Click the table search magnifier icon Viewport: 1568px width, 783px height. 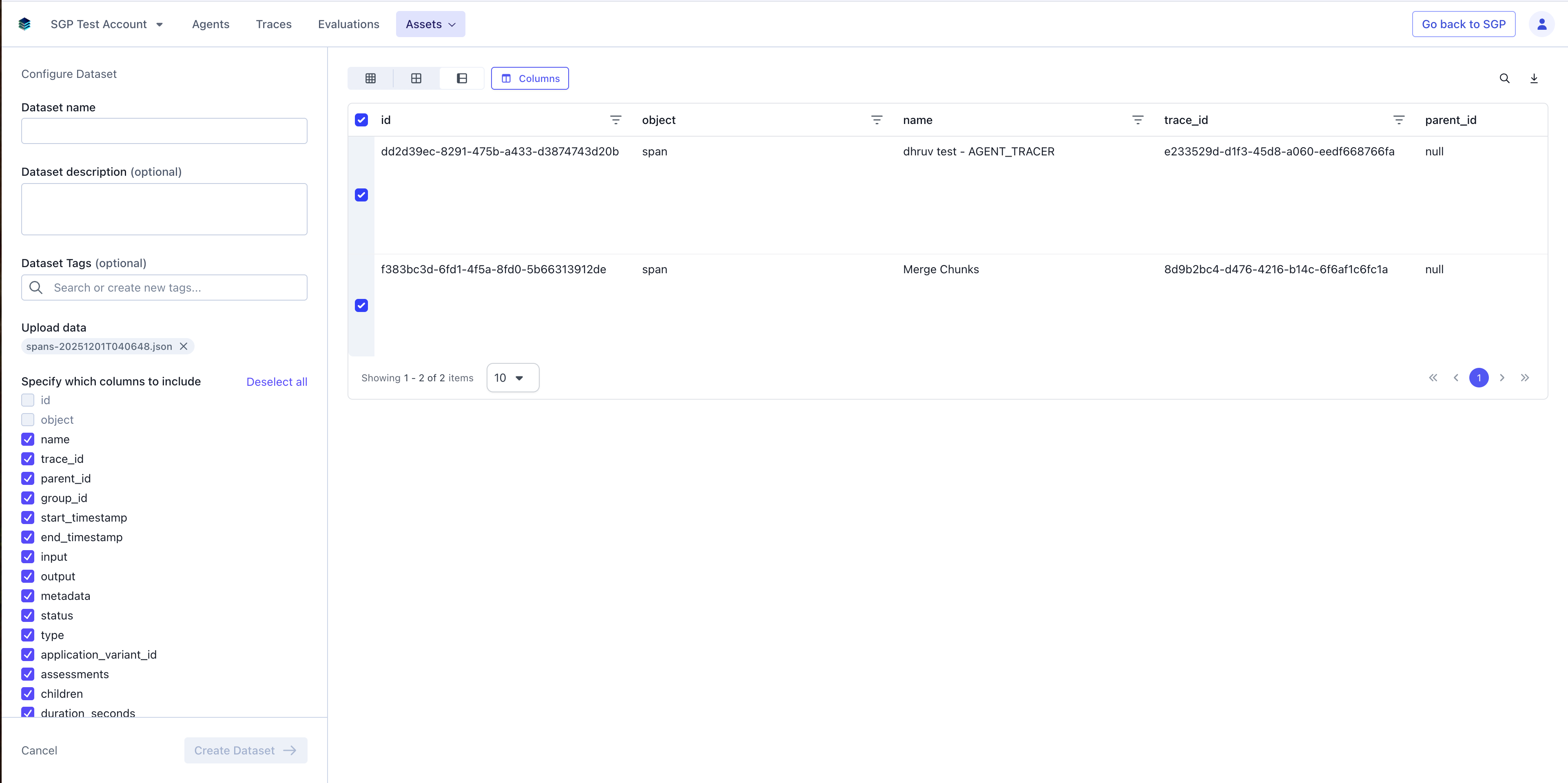1504,78
